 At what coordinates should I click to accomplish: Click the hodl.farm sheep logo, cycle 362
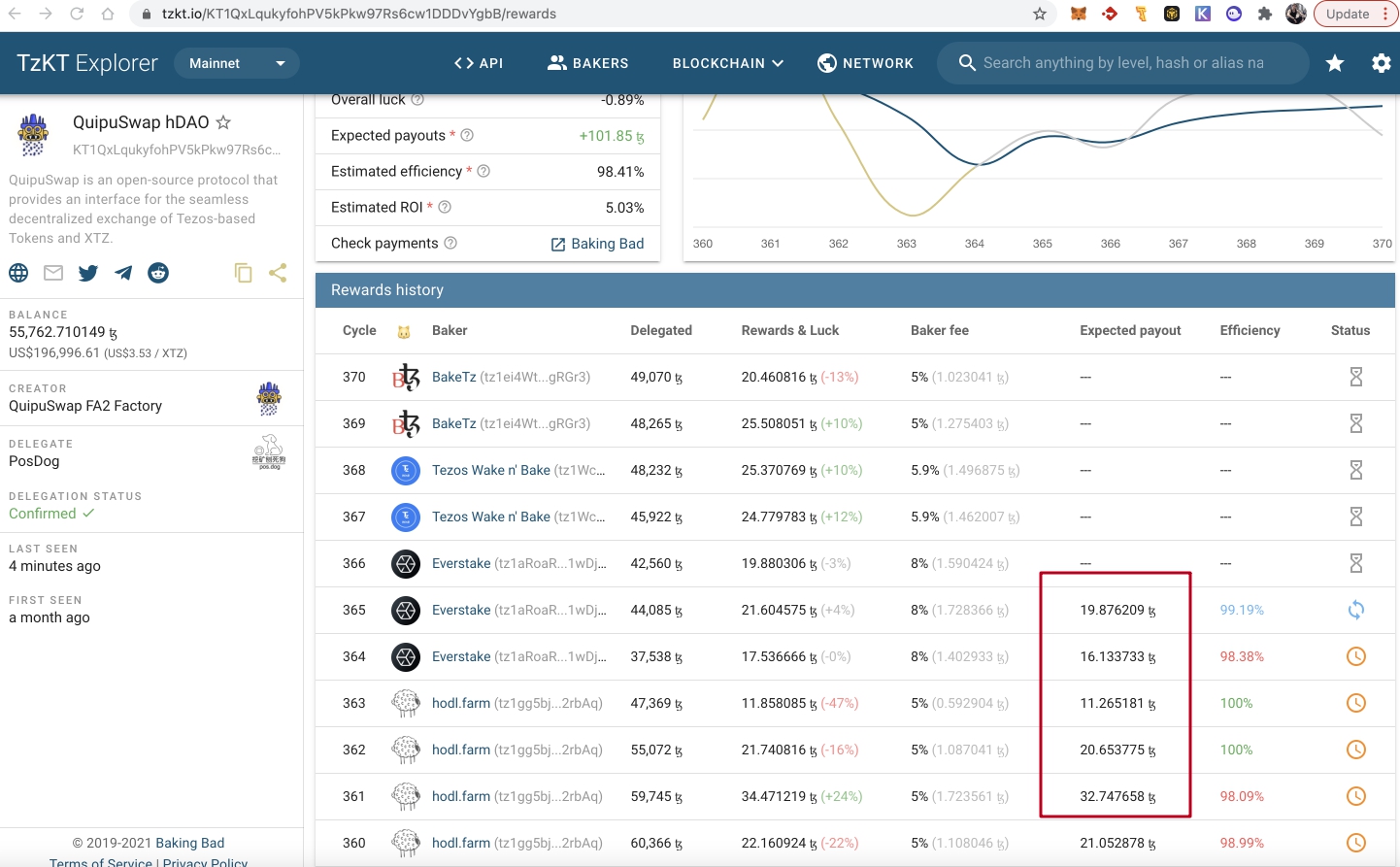(x=406, y=750)
